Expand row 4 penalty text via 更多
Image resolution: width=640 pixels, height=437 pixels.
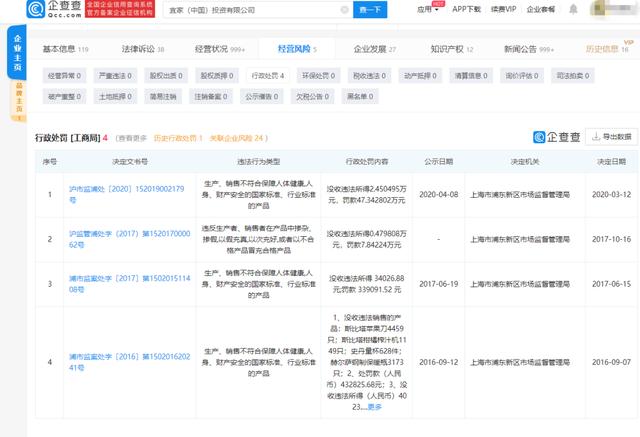[374, 407]
